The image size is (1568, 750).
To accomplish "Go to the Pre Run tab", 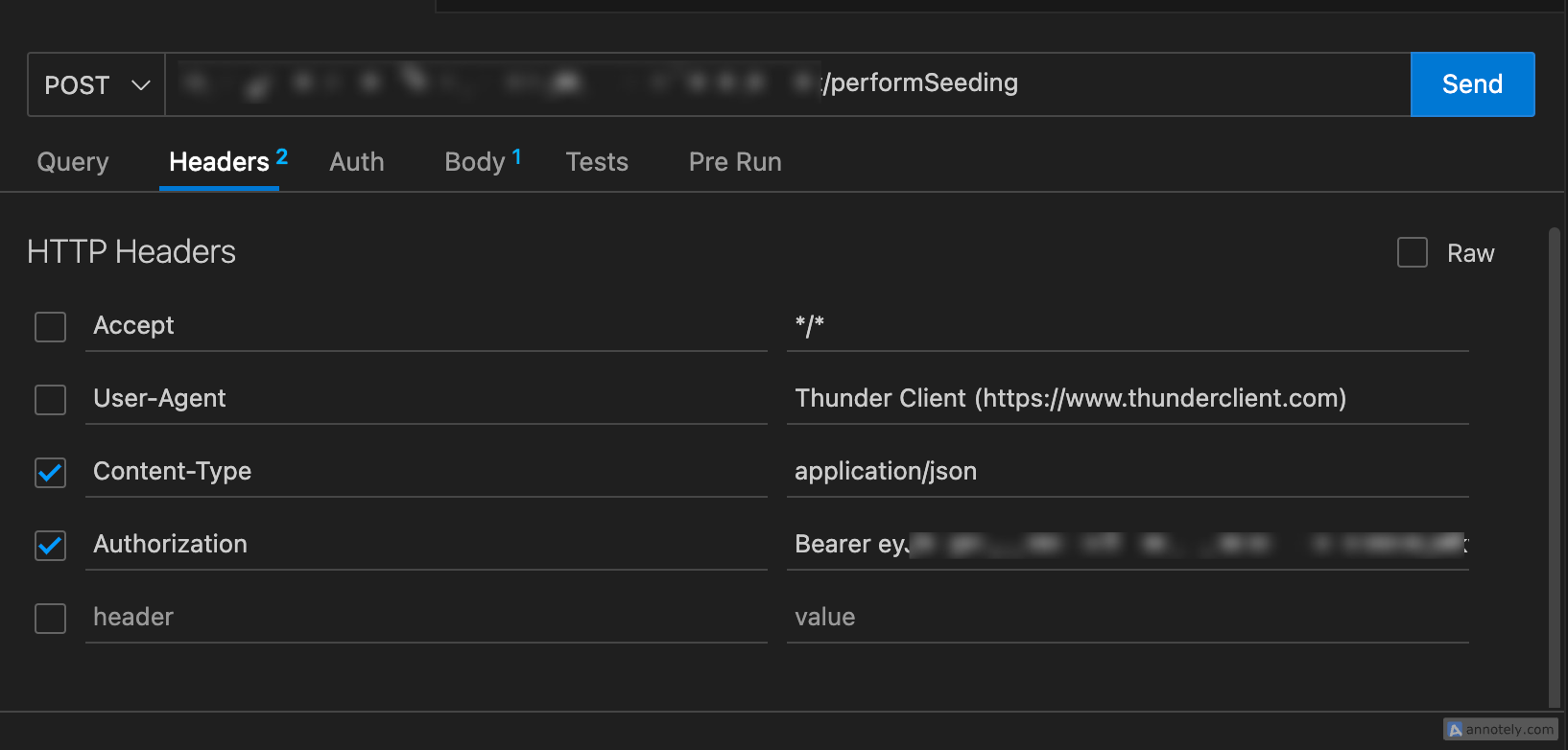I will (x=735, y=162).
